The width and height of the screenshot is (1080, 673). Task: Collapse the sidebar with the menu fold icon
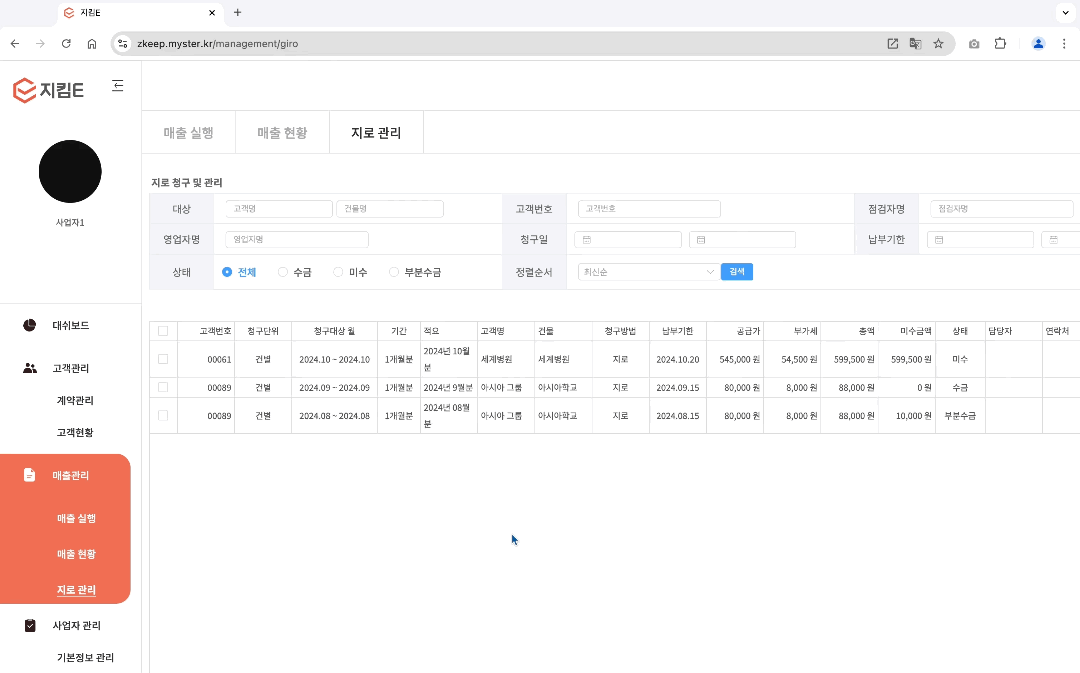click(x=118, y=86)
